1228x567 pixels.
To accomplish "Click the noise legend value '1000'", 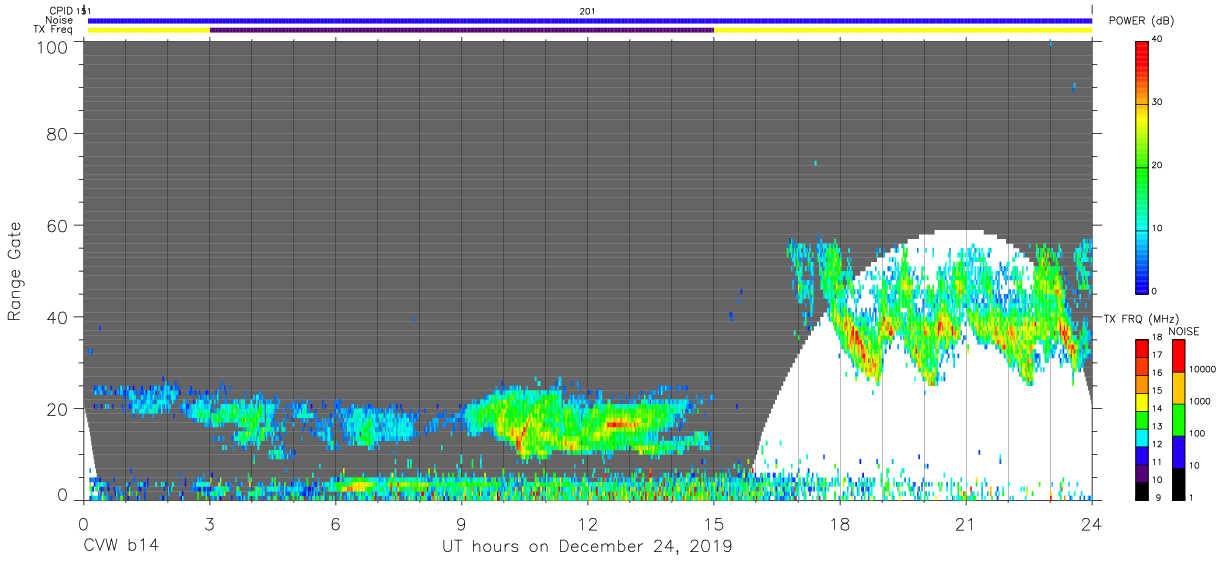I will click(x=1199, y=402).
